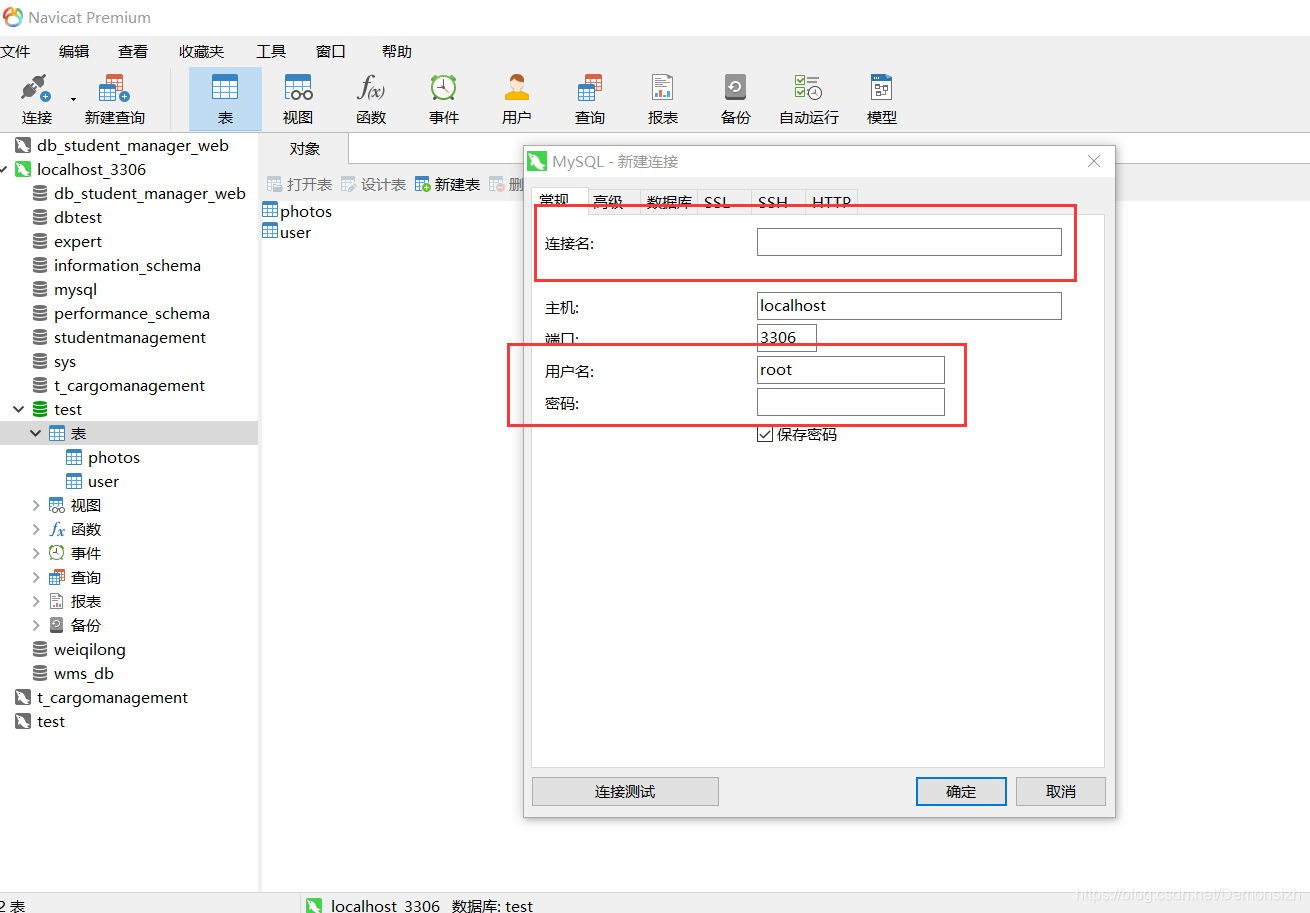Click the 密码 input field
The image size is (1310, 913).
point(851,402)
